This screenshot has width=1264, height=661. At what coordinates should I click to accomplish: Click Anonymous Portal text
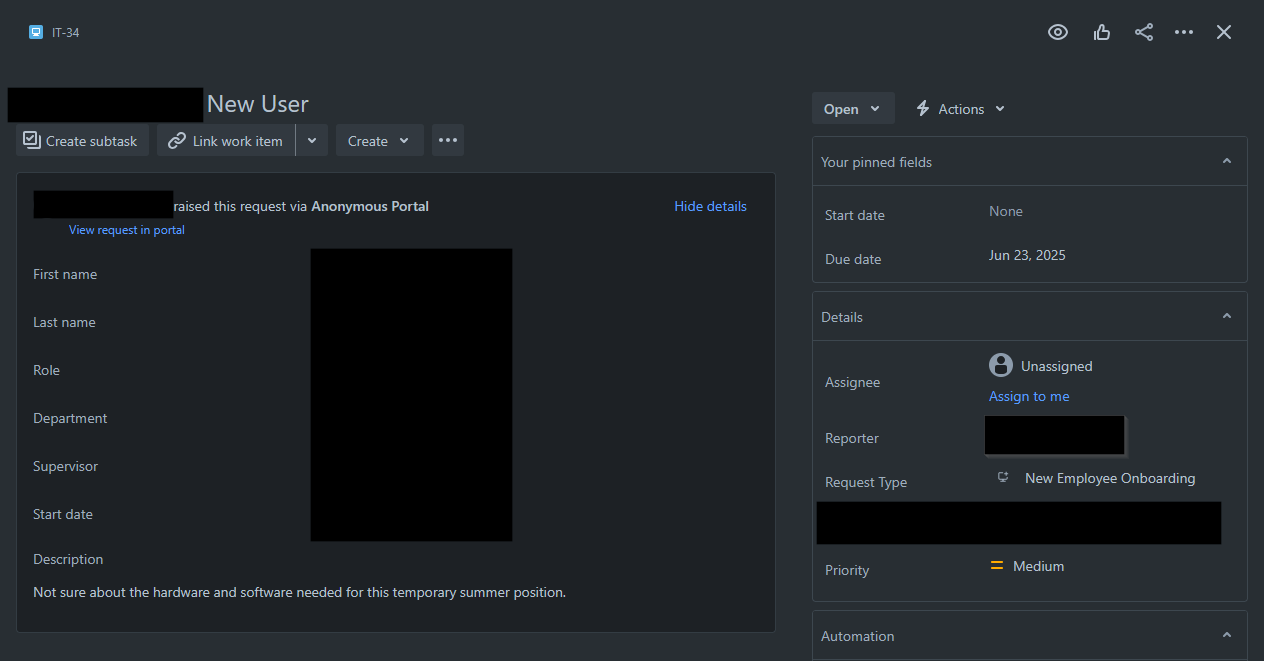370,206
